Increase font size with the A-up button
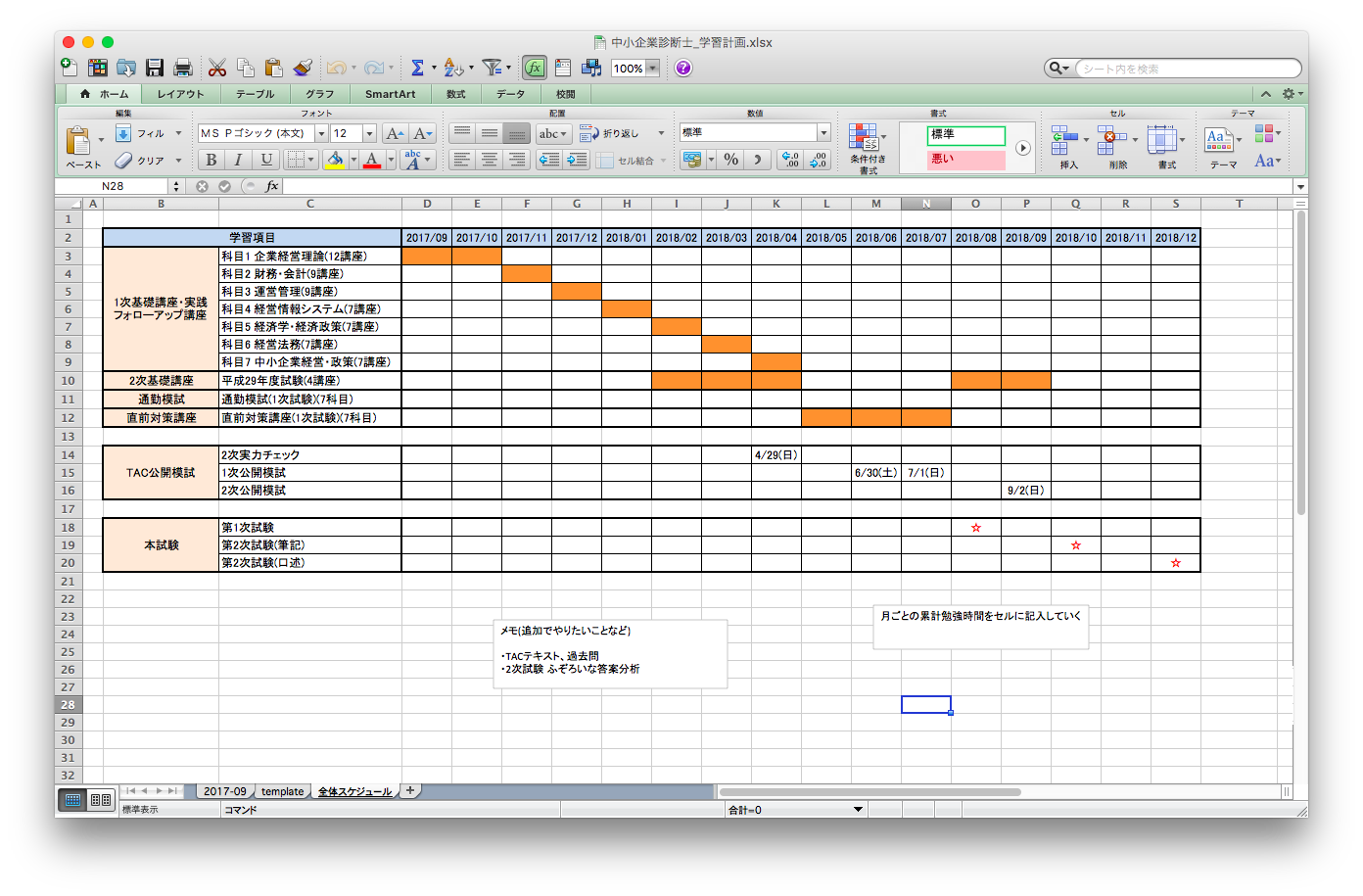 pos(394,133)
